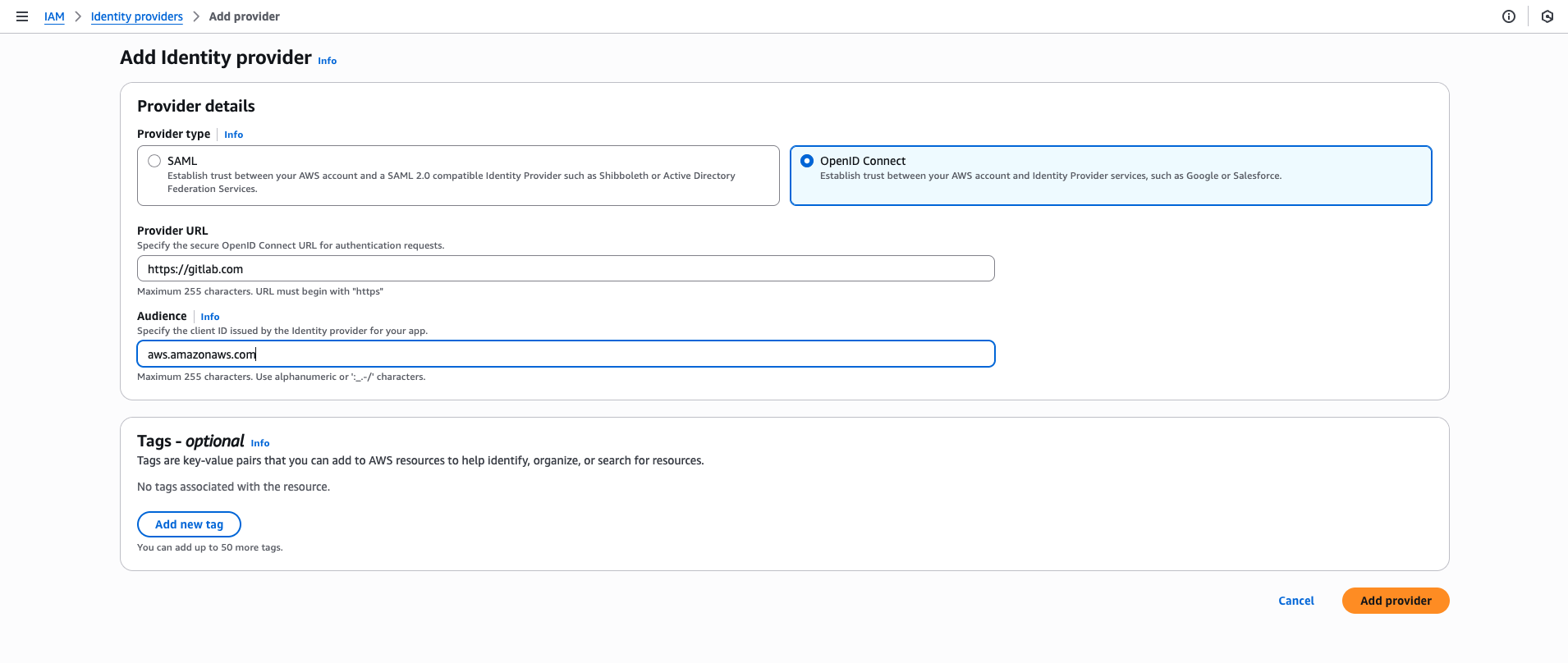Click the Add provider breadcrumb text
This screenshot has width=1568, height=663.
pos(244,16)
